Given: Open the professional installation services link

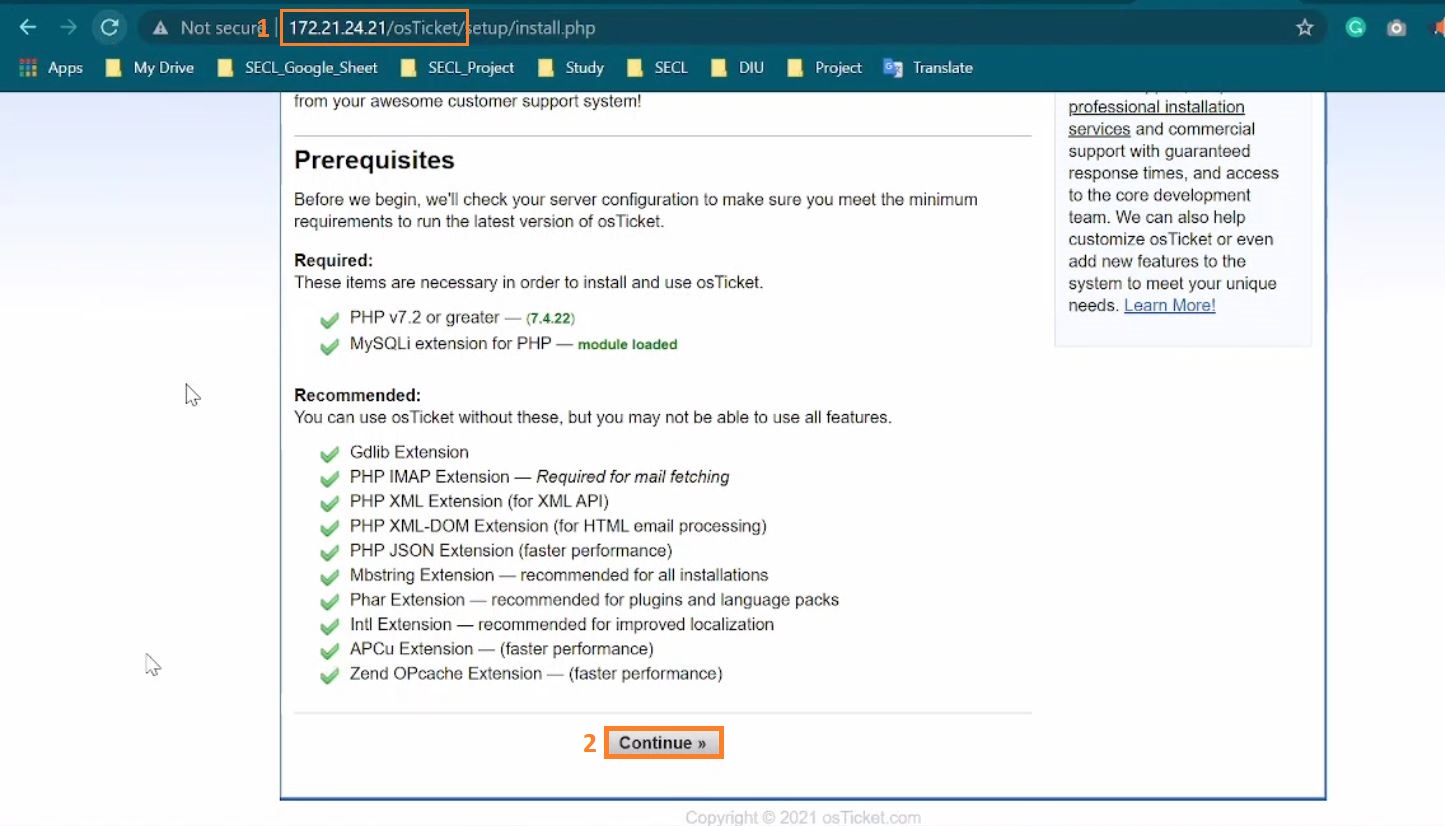Looking at the screenshot, I should click(1156, 118).
